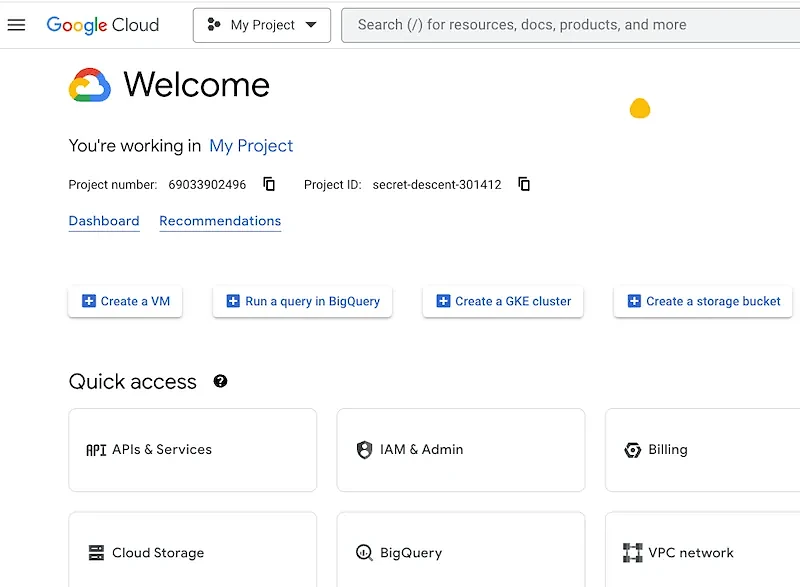This screenshot has height=587, width=800.
Task: Click Run a query in BigQuery
Action: click(302, 301)
